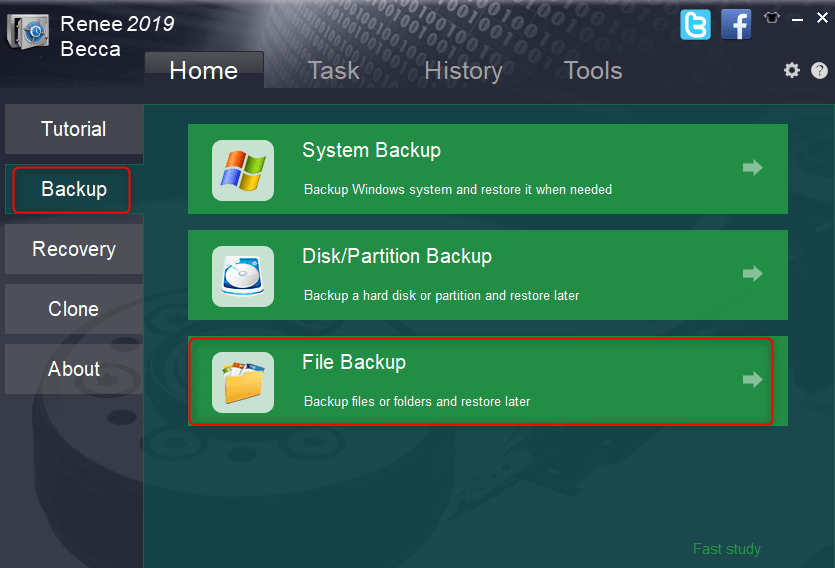The height and width of the screenshot is (568, 835).
Task: Open File Backup using its arrow
Action: [752, 380]
